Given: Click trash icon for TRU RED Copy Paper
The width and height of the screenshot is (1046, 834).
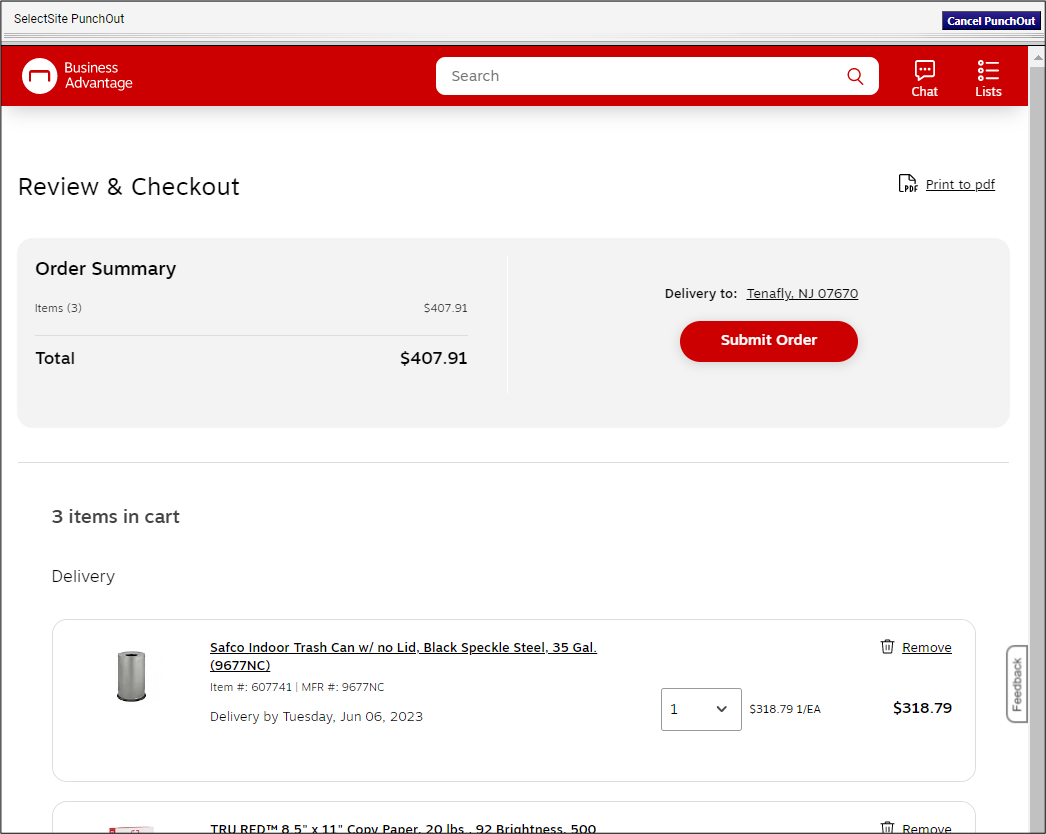Looking at the screenshot, I should pos(887,827).
